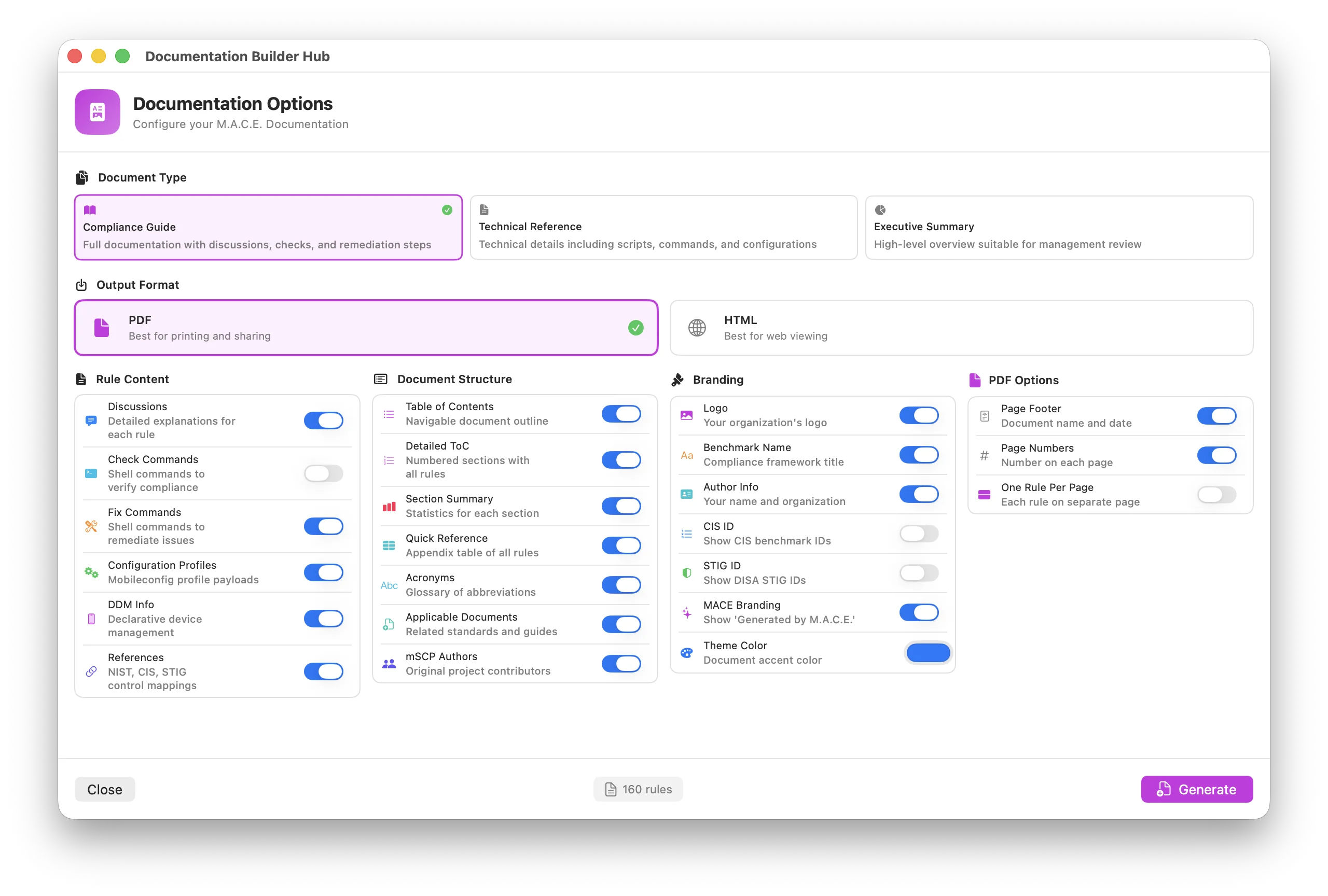Click the purple Documentation Options app icon

coord(97,112)
